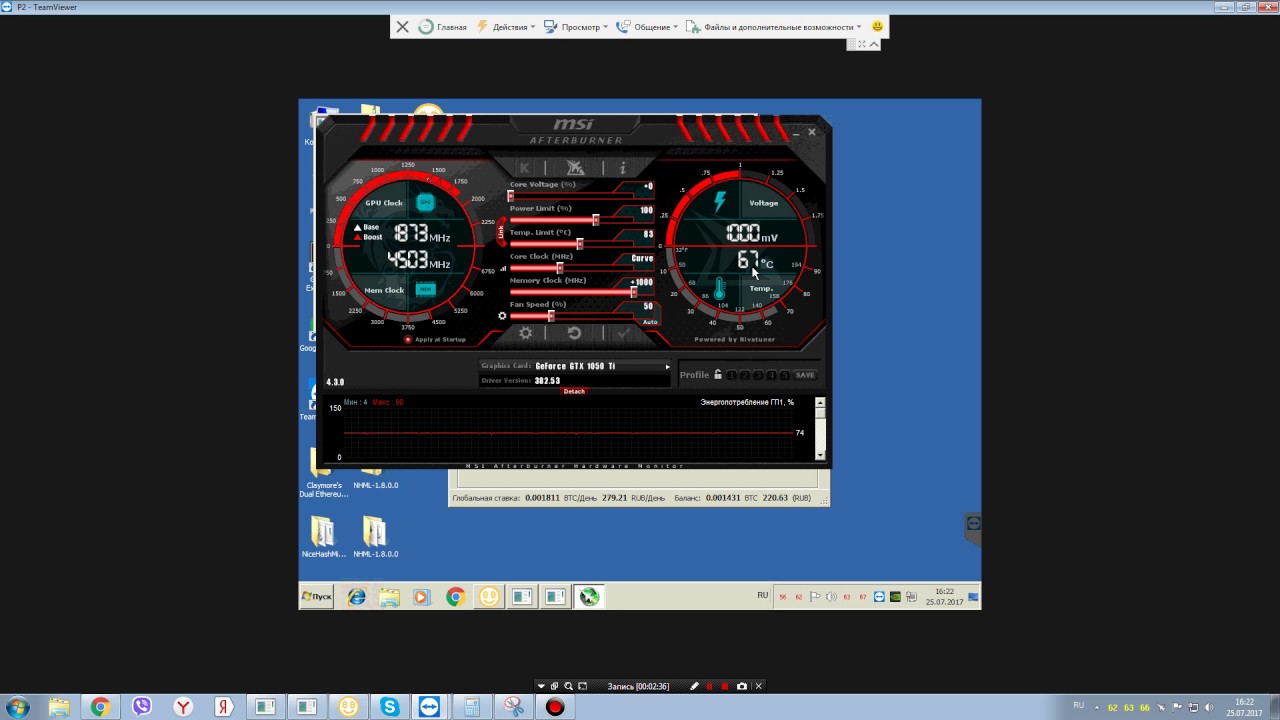
Task: Click the lightning bolt voltage icon
Action: pos(719,202)
